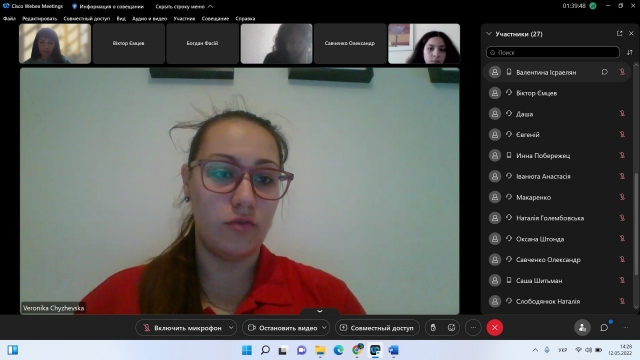This screenshot has width=640, height=360.
Task: Open Word from taskbar
Action: coord(393,350)
